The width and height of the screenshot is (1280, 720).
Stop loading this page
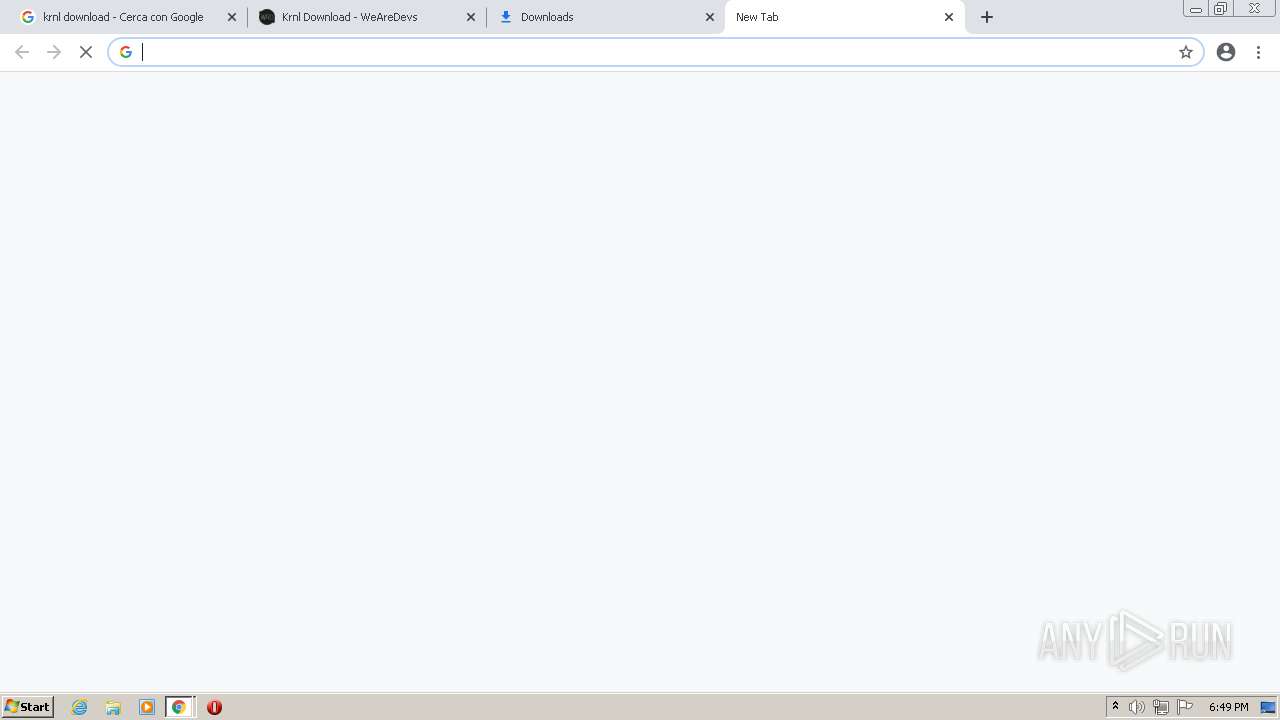[86, 52]
